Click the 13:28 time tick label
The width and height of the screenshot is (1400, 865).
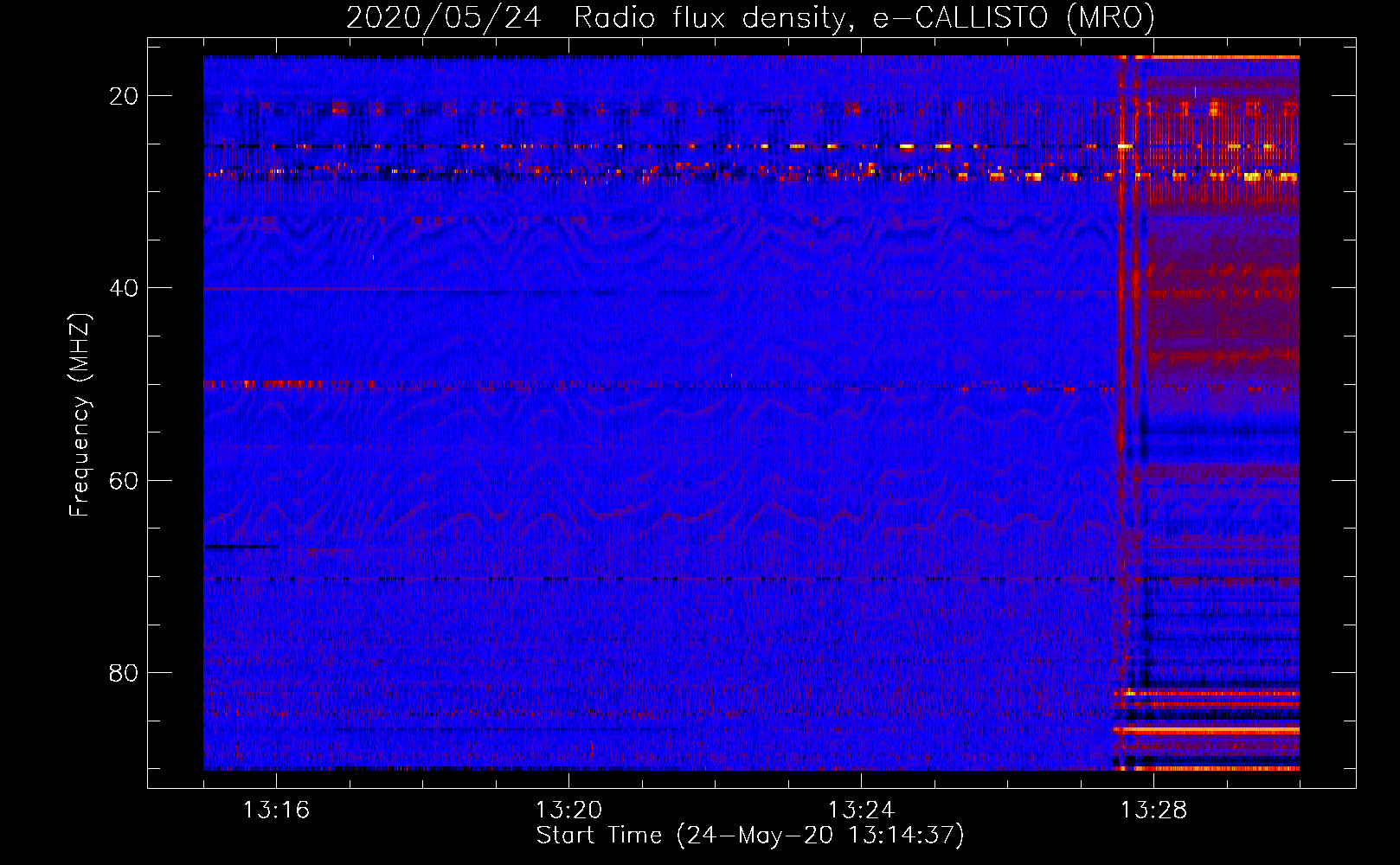[1153, 810]
